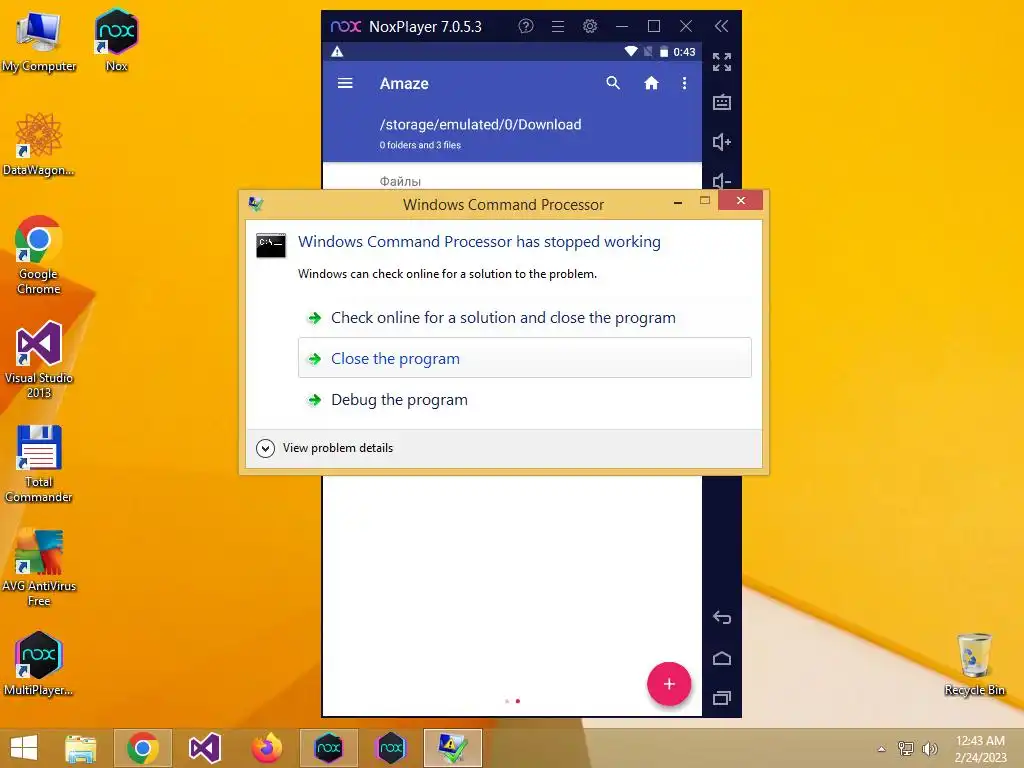The image size is (1024, 768).
Task: Open Amaze three-dot overflow menu
Action: [x=684, y=83]
